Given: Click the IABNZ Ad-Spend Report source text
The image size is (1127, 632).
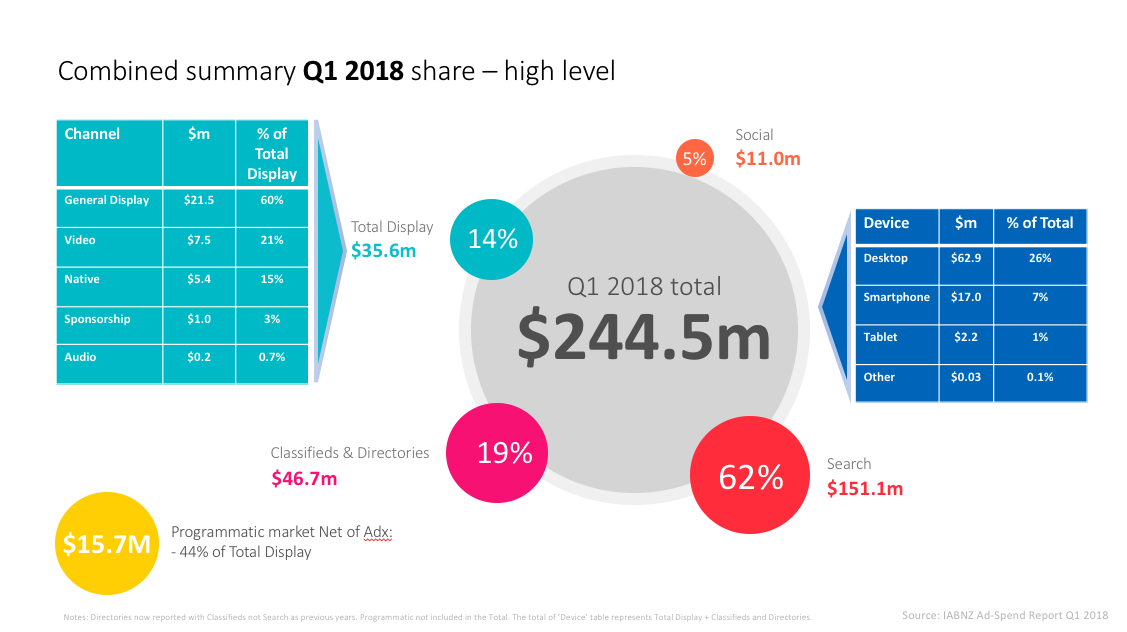Looking at the screenshot, I should click(1005, 615).
